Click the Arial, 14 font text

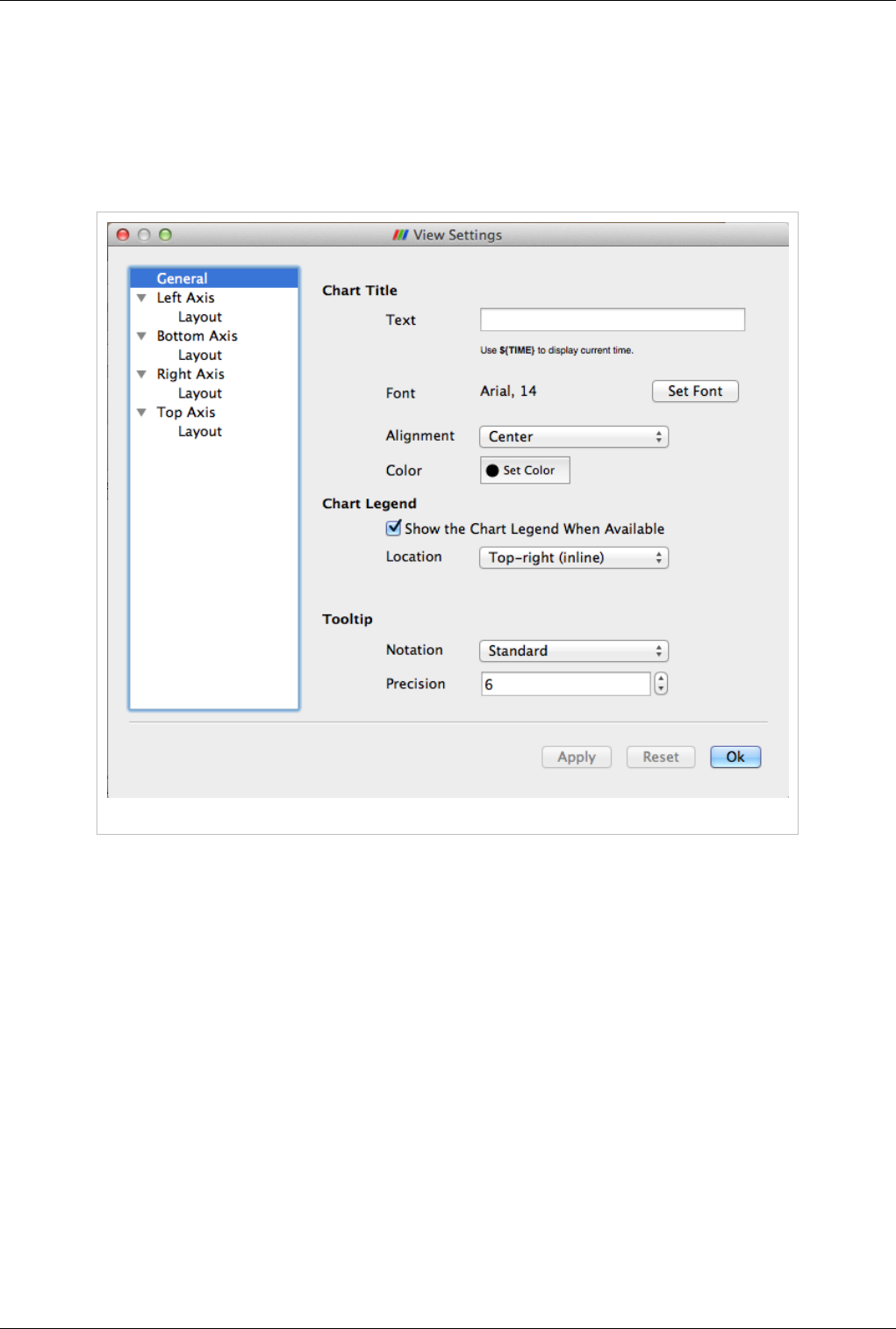pyautogui.click(x=508, y=392)
